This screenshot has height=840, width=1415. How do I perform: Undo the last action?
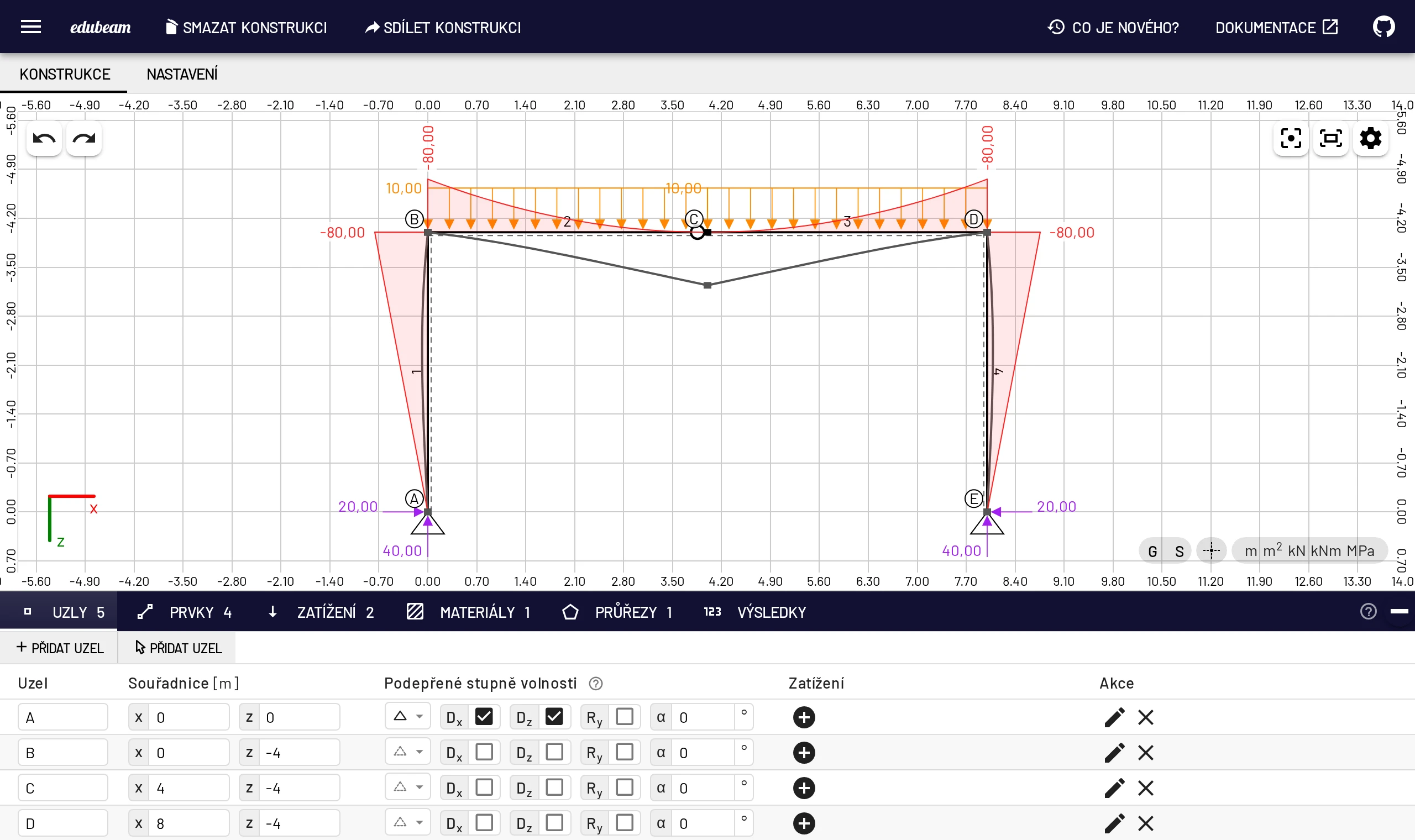tap(44, 139)
